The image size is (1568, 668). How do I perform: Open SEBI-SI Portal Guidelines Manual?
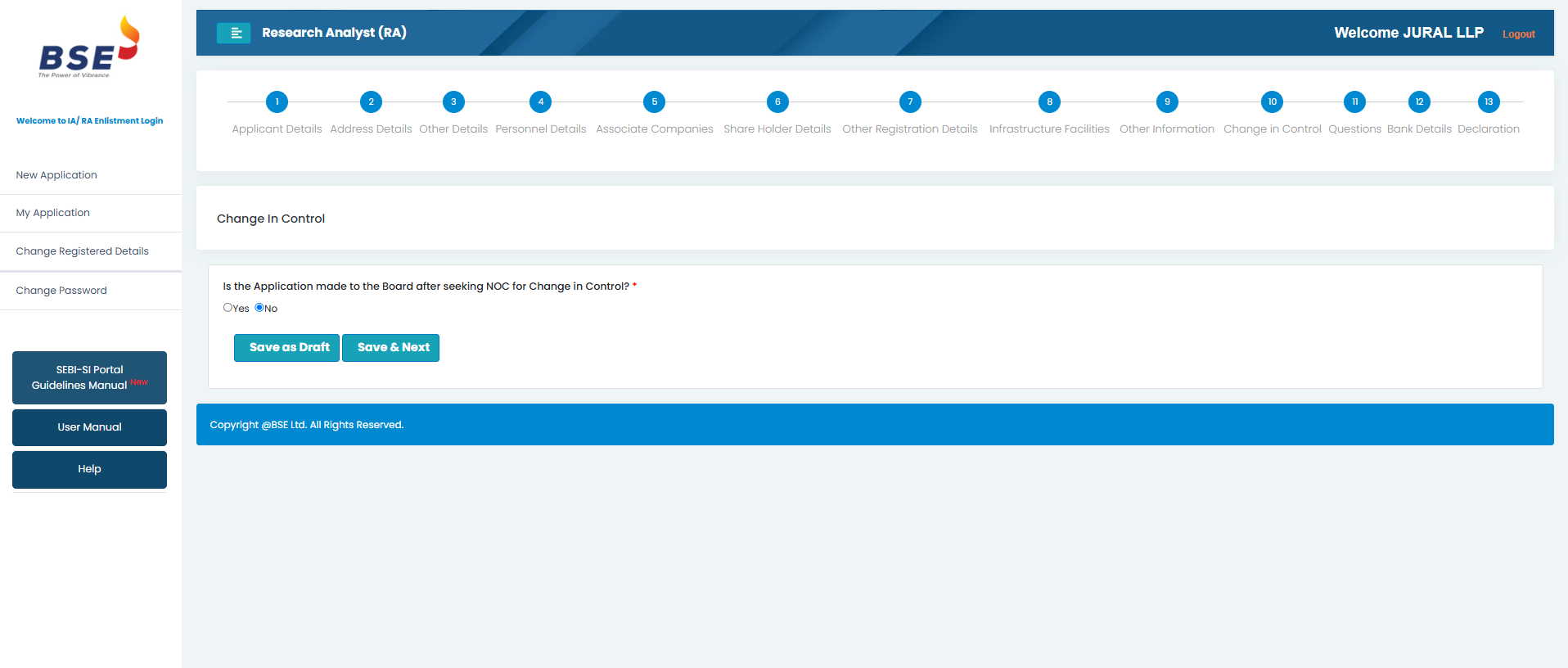coord(89,377)
